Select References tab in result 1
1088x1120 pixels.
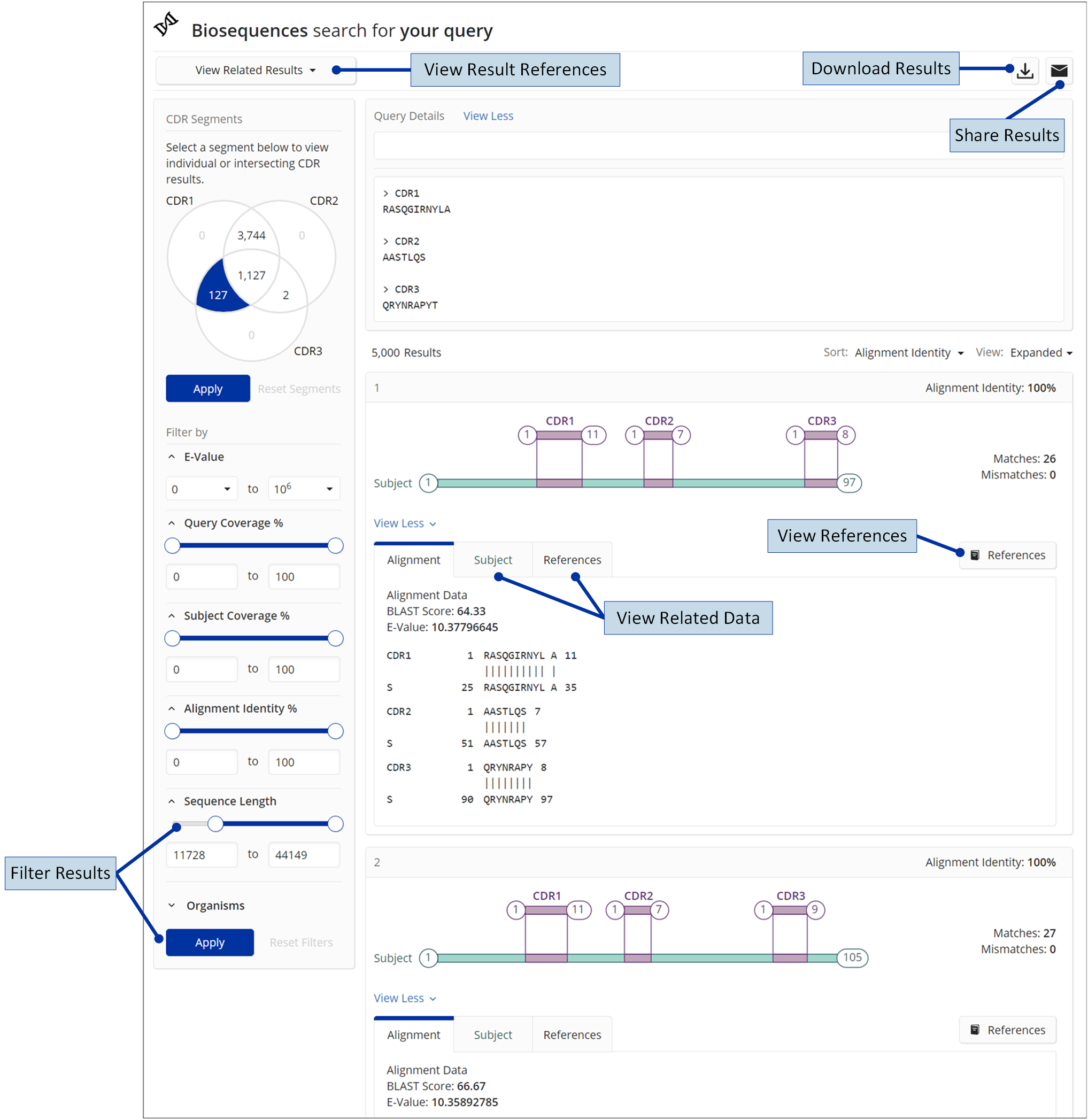(572, 560)
